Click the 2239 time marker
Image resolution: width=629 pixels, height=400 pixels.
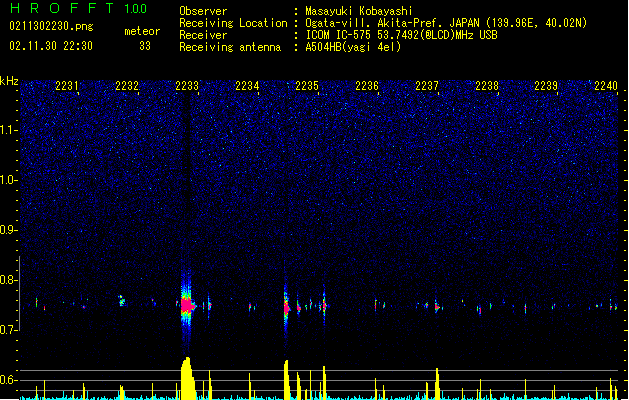coord(546,86)
